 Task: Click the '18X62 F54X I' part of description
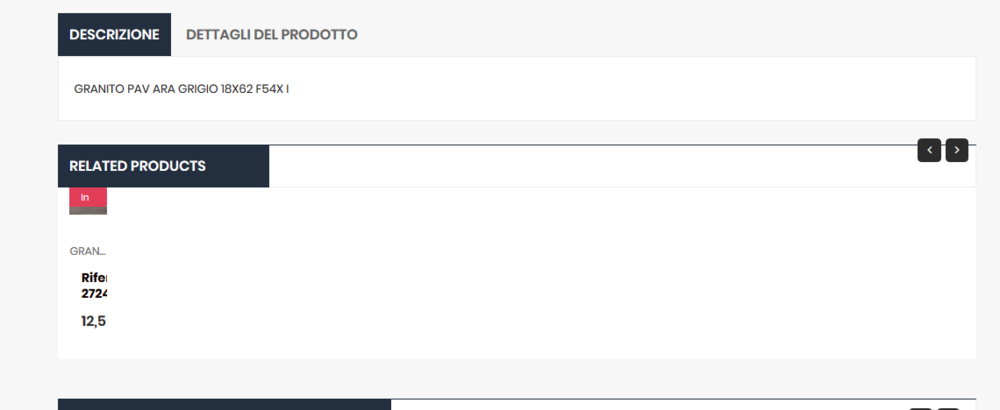255,89
